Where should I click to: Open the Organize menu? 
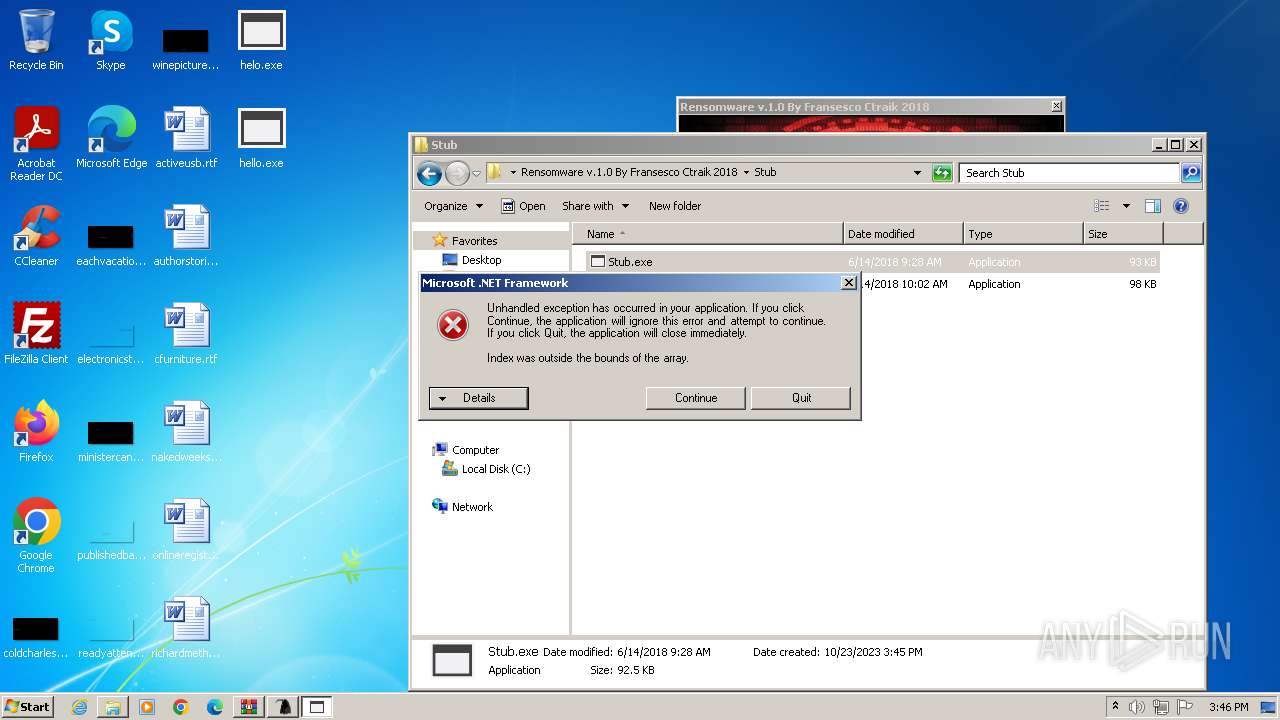[x=453, y=206]
